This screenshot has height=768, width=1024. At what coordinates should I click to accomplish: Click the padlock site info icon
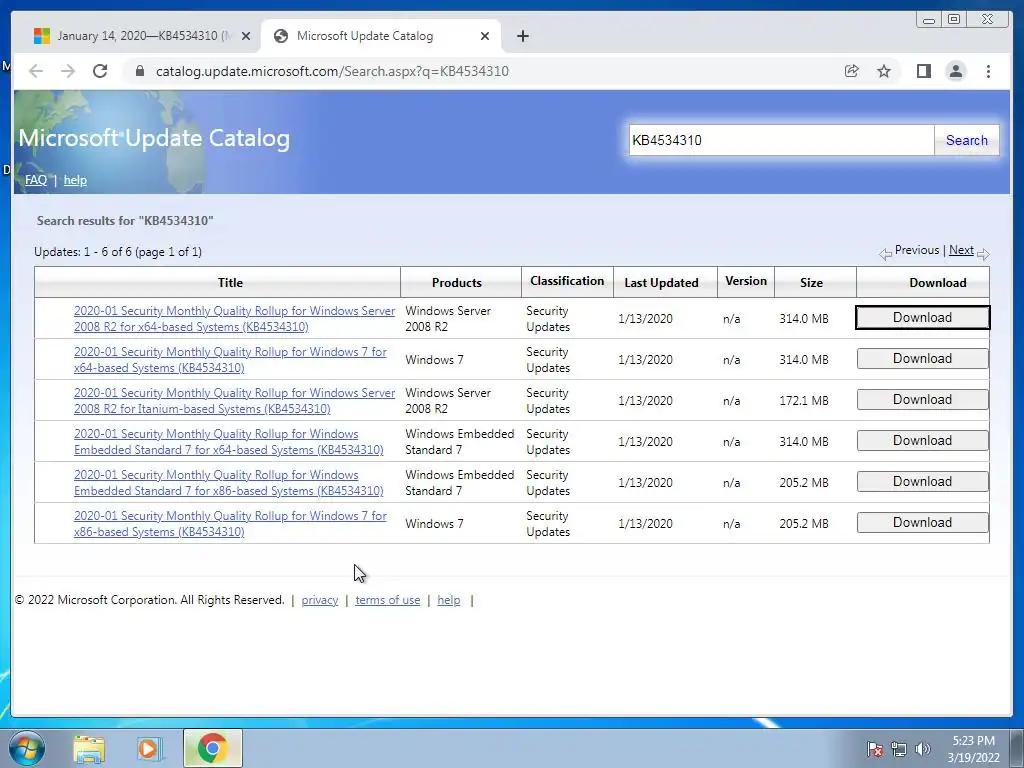[140, 71]
